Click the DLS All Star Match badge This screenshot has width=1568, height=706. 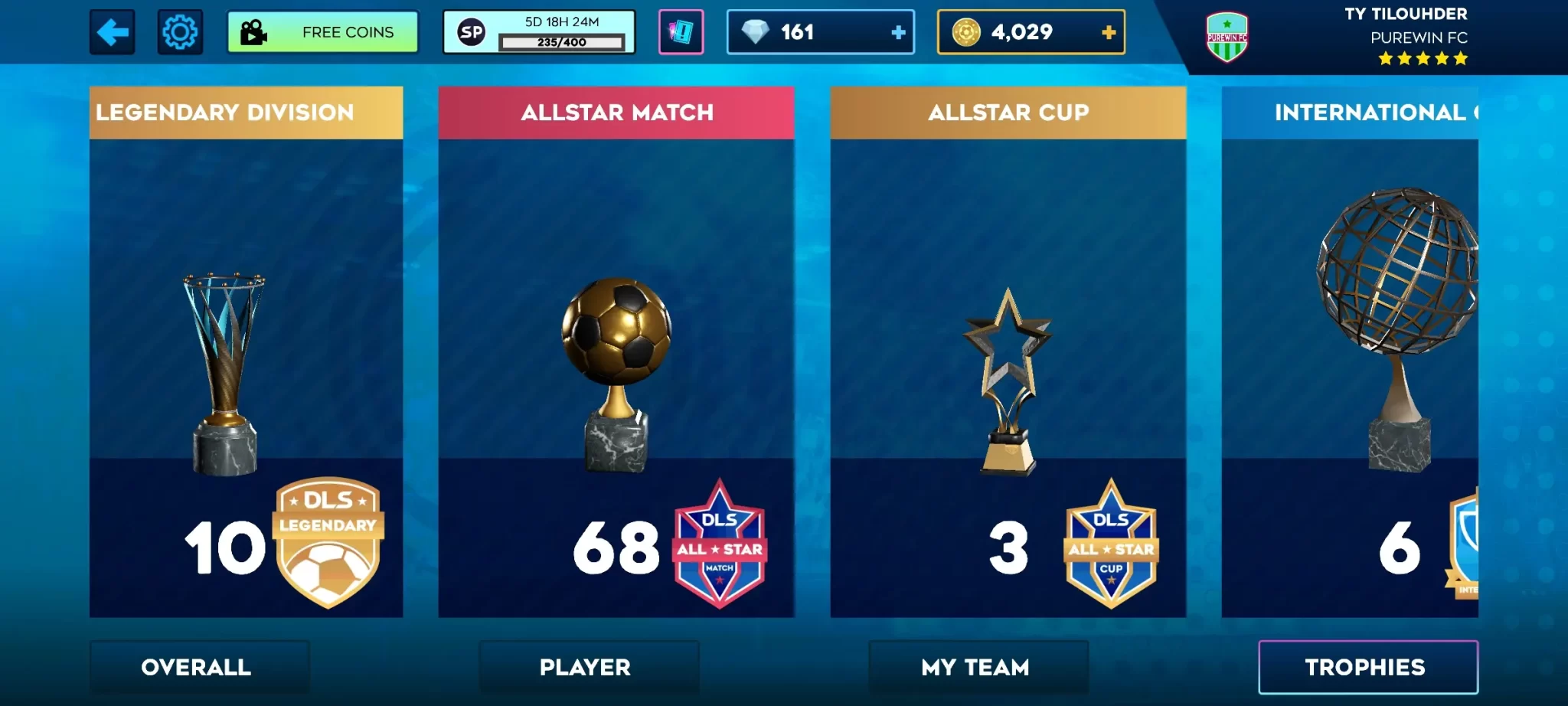tap(720, 544)
